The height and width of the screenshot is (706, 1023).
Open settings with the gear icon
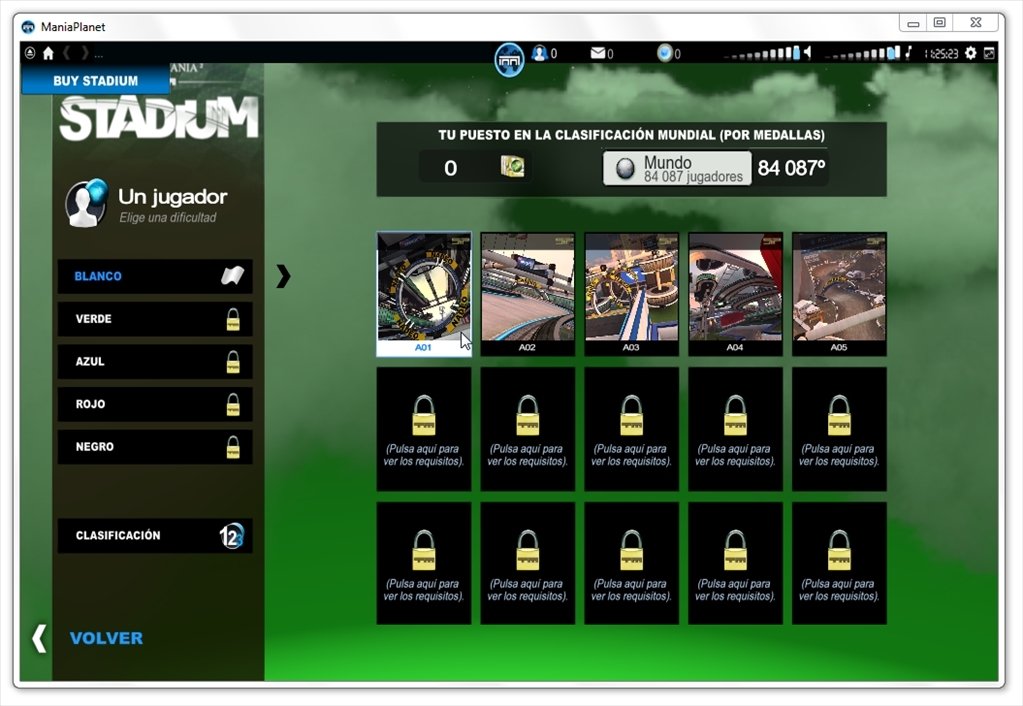[x=971, y=53]
